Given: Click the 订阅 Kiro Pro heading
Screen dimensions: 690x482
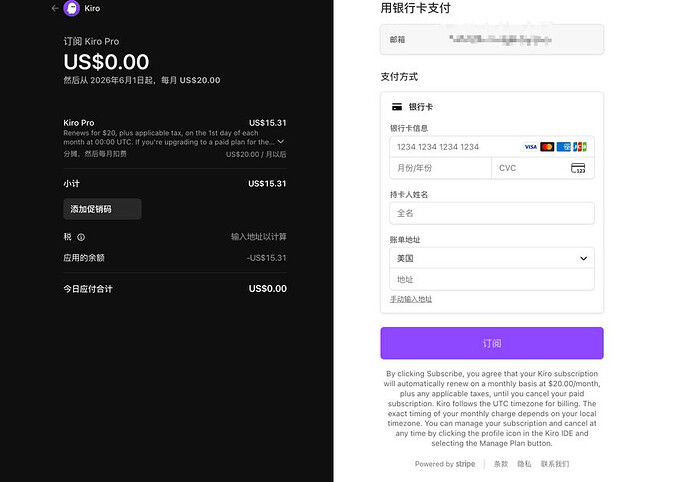Looking at the screenshot, I should (91, 41).
